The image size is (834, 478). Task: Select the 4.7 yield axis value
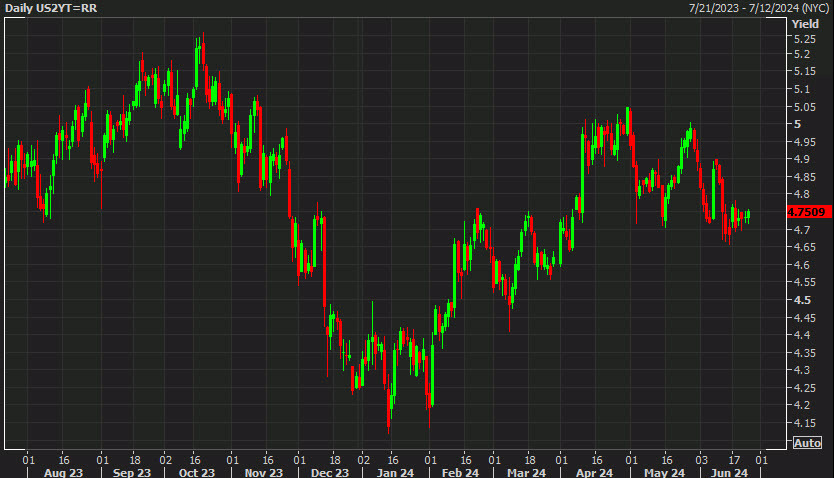(x=802, y=230)
